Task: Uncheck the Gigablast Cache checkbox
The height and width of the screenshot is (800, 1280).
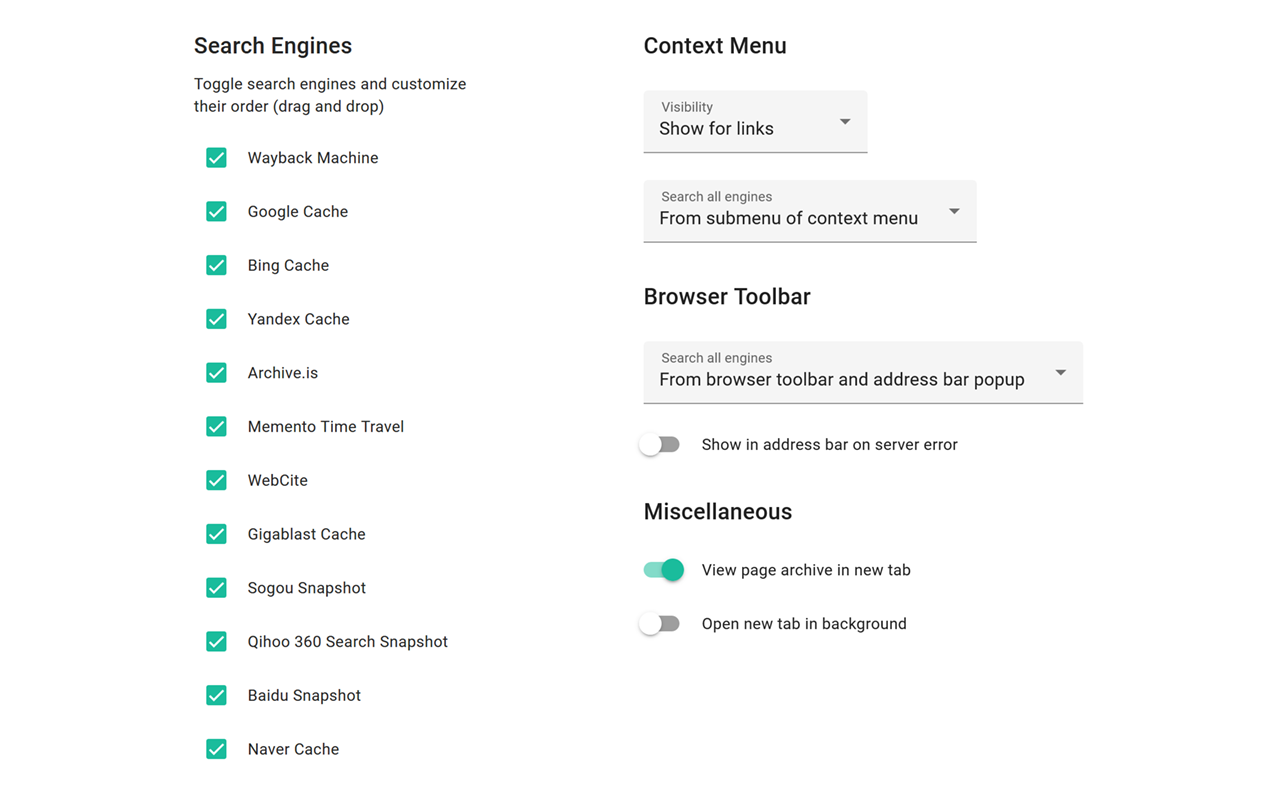Action: (x=216, y=534)
